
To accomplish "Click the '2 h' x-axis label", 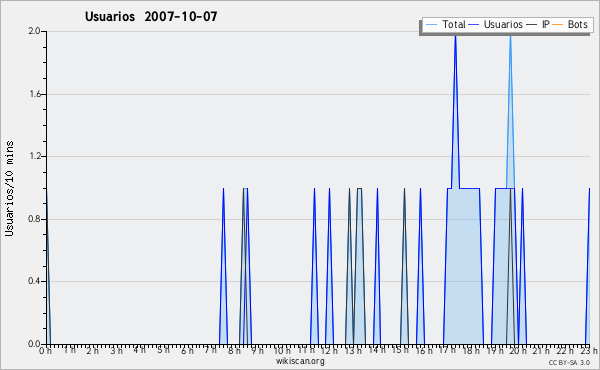I will click(x=93, y=350).
